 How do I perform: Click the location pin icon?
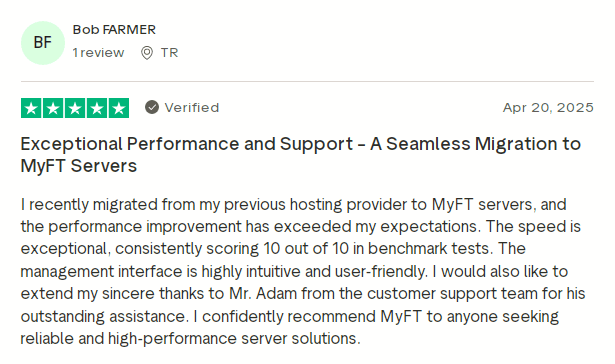point(147,53)
